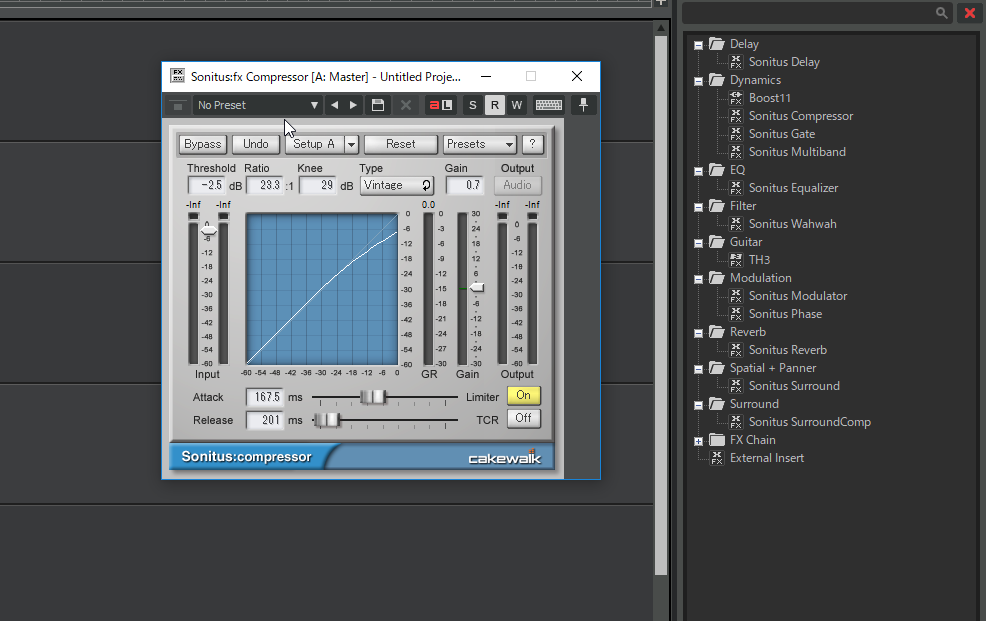Viewport: 986px width, 621px height.
Task: Select Sonitus Reverb plugin
Action: tap(787, 350)
